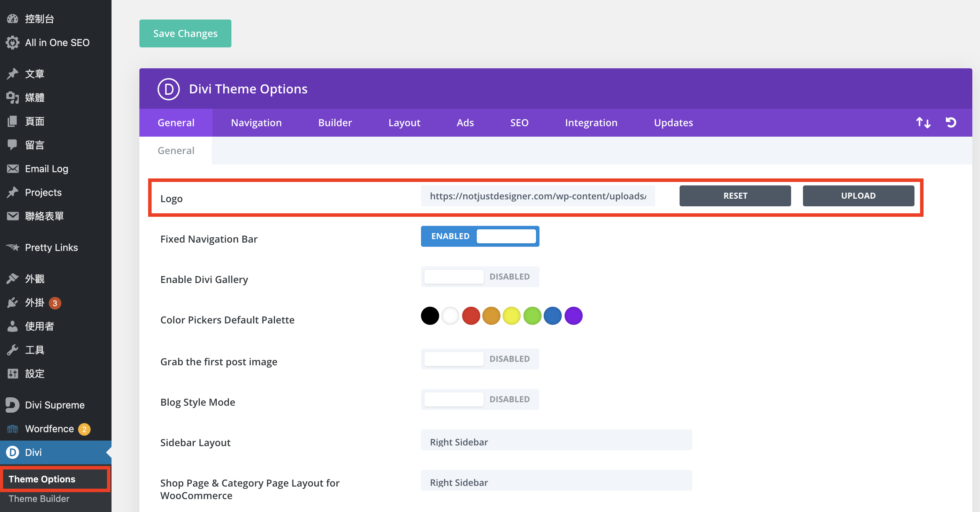This screenshot has height=512, width=980.
Task: Click the media icon beside 媒體
Action: (x=12, y=98)
